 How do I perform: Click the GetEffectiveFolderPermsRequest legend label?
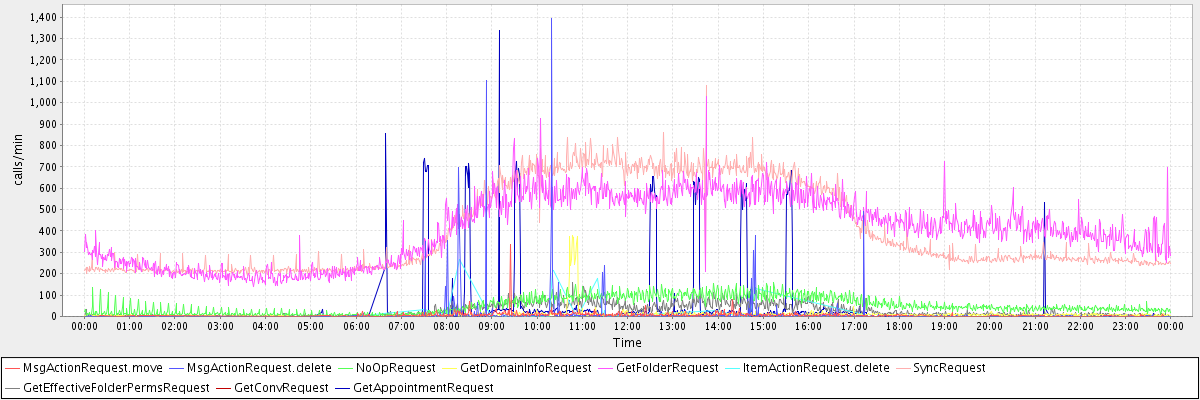[115, 387]
